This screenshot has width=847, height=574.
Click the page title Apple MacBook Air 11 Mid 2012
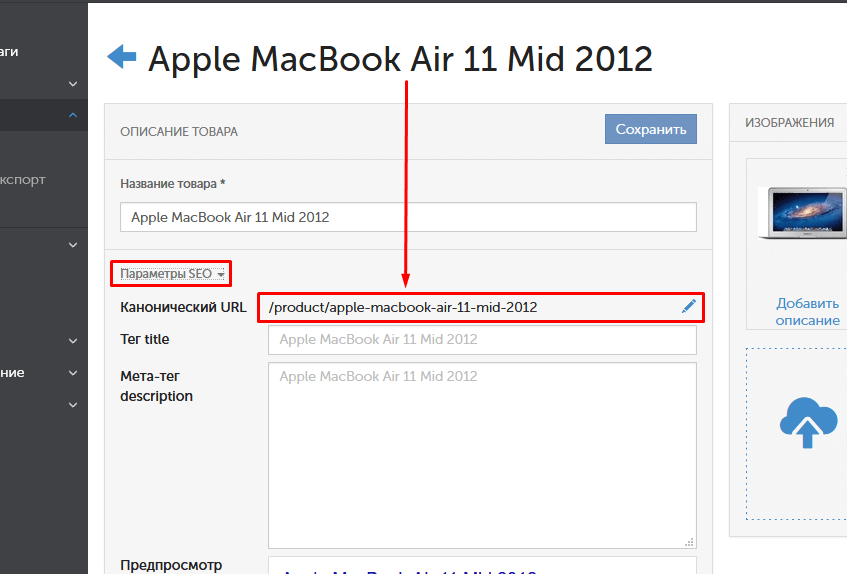400,59
